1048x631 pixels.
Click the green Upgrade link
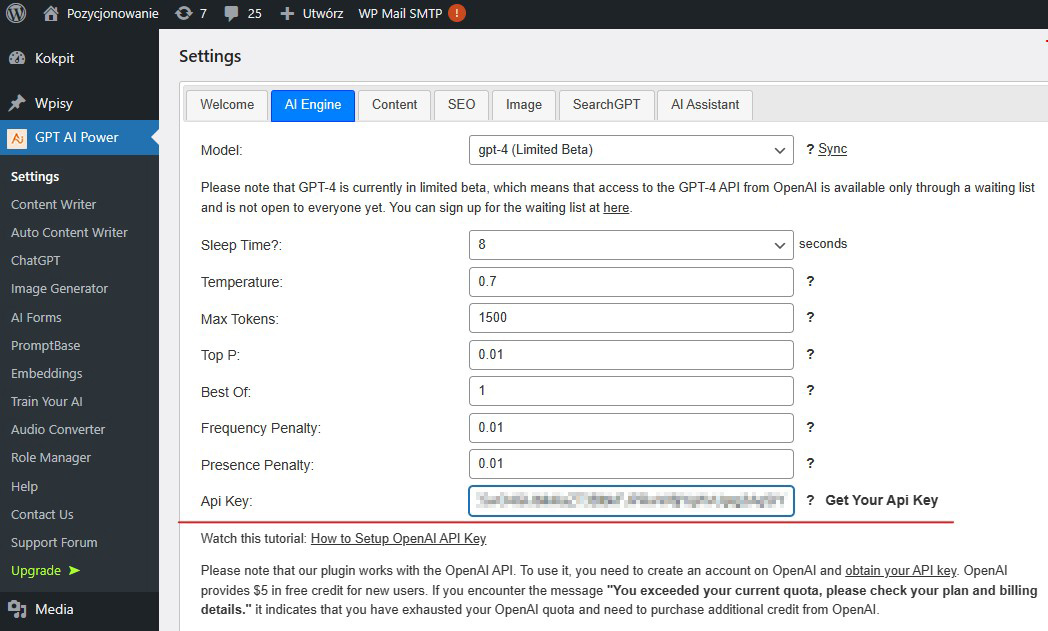pyautogui.click(x=36, y=571)
